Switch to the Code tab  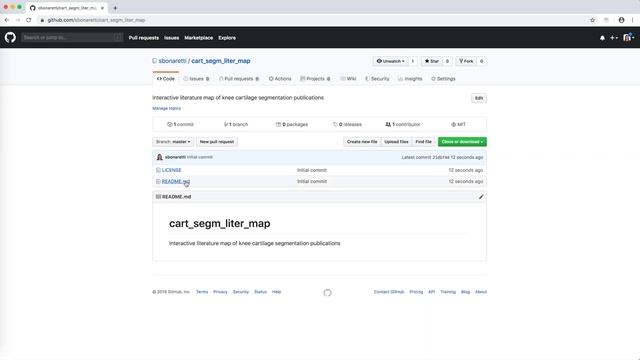tap(166, 79)
